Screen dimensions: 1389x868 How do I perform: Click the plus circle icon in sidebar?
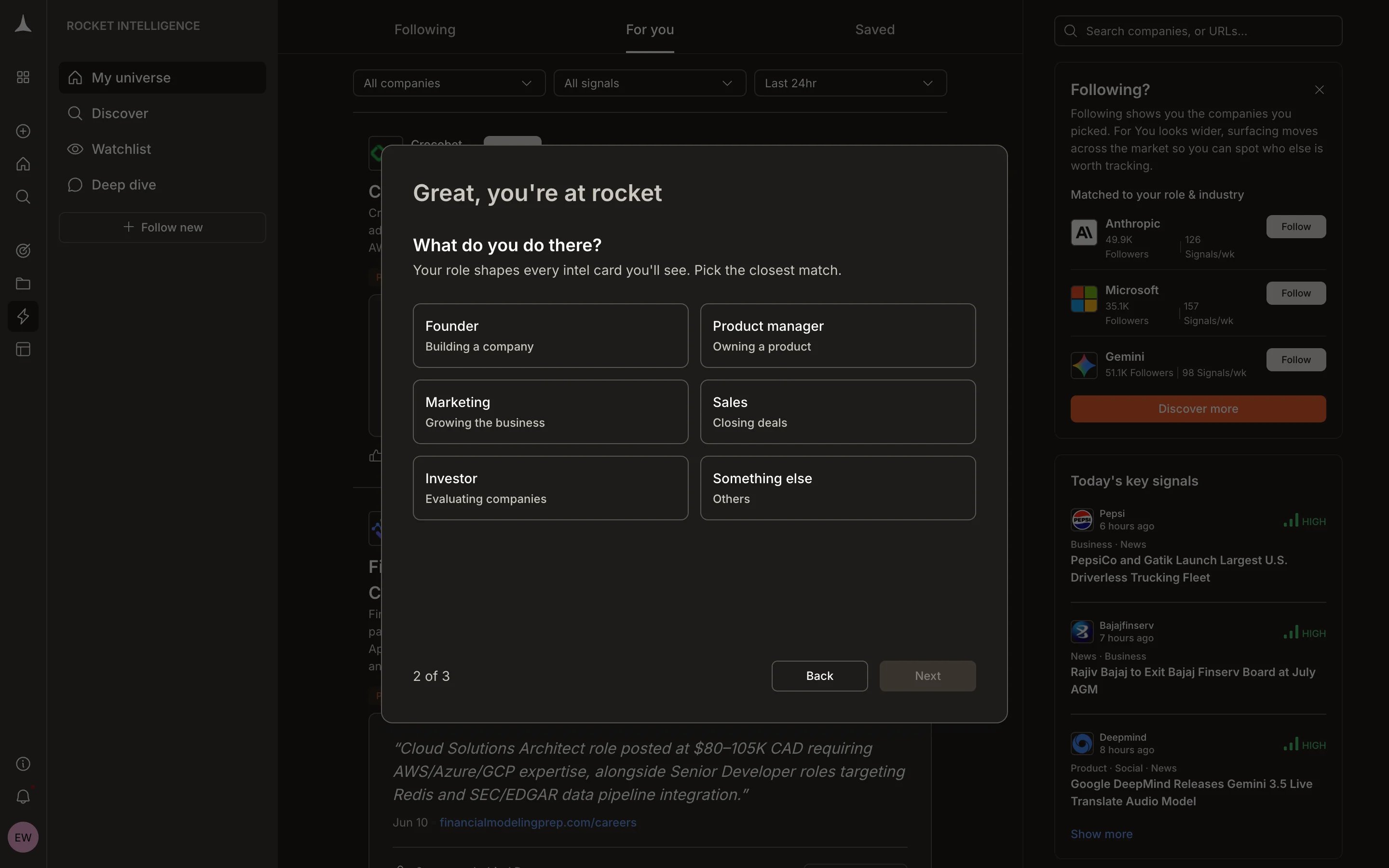23,131
